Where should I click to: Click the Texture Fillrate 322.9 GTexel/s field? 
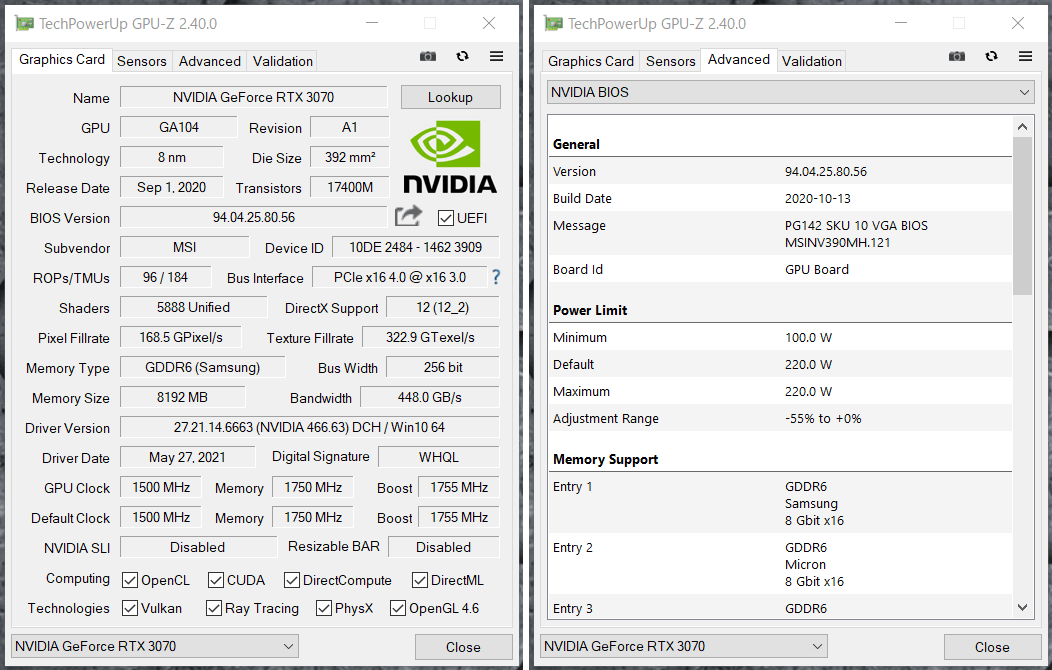431,337
